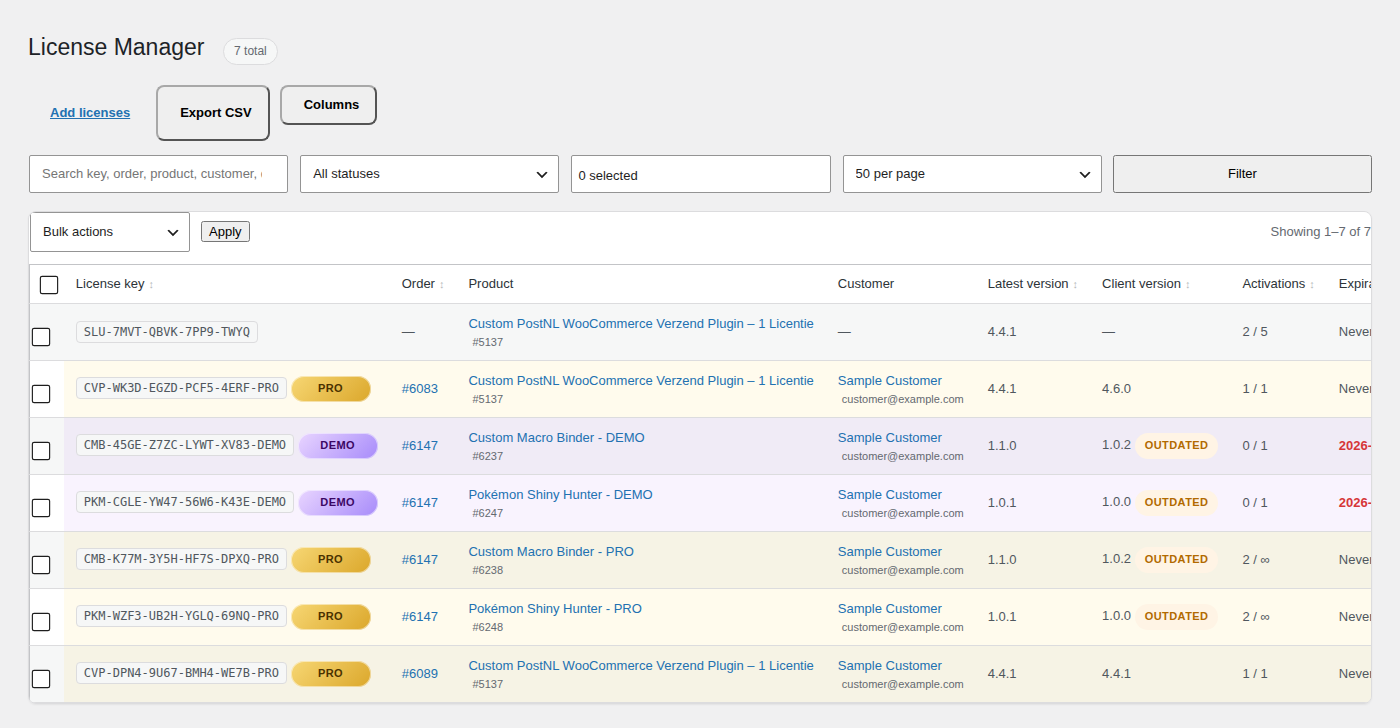
Task: Check the PKM-WZF3-UB2H-YGLQ-69NQ-PRO row checkbox
Action: point(41,622)
